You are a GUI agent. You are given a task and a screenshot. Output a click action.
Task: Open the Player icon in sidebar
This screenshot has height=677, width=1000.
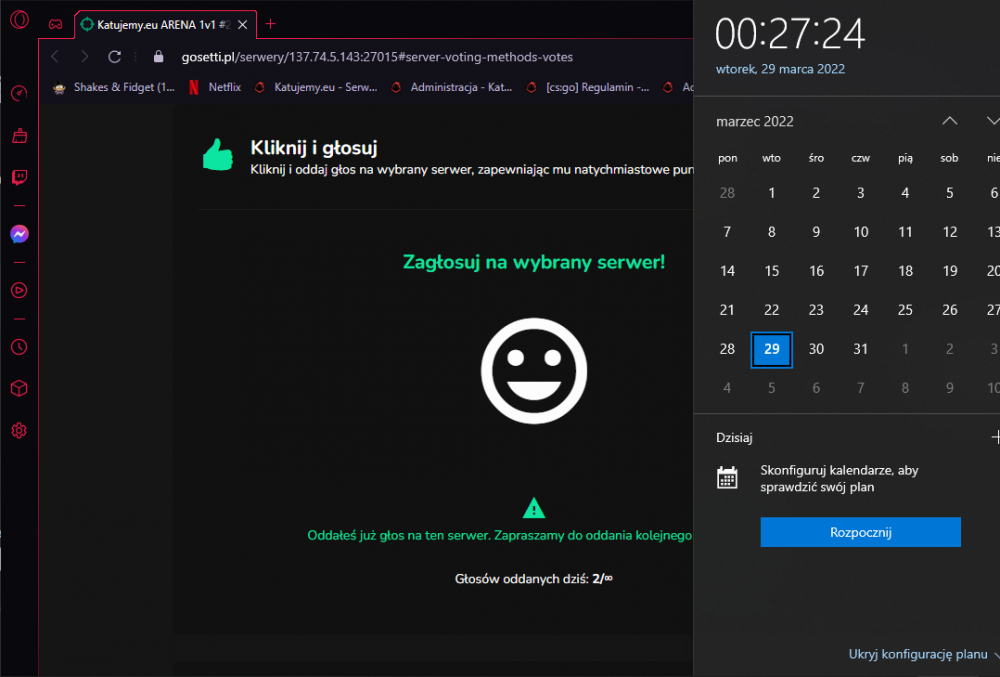19,290
